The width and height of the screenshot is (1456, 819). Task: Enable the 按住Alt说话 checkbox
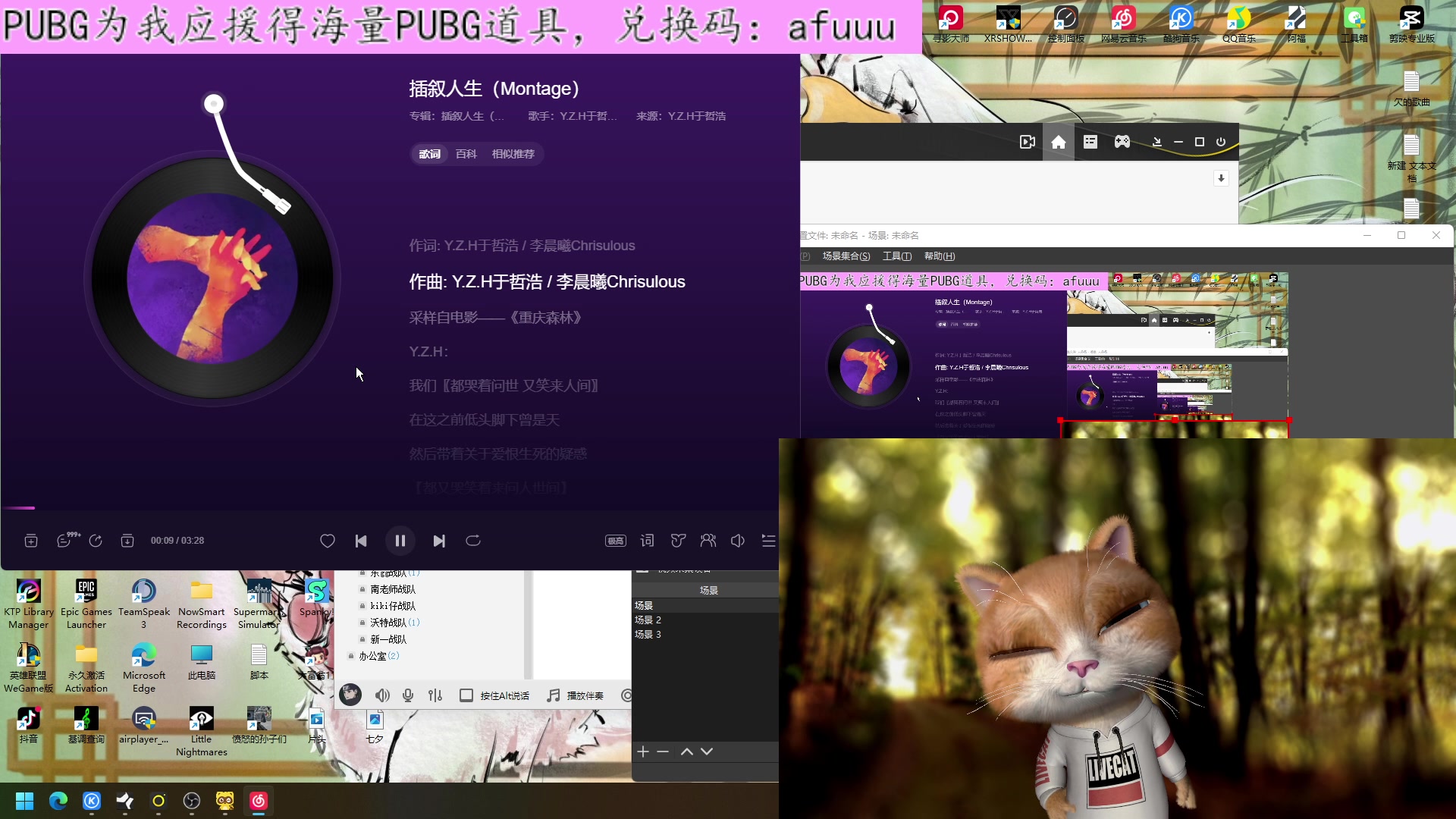pyautogui.click(x=466, y=695)
